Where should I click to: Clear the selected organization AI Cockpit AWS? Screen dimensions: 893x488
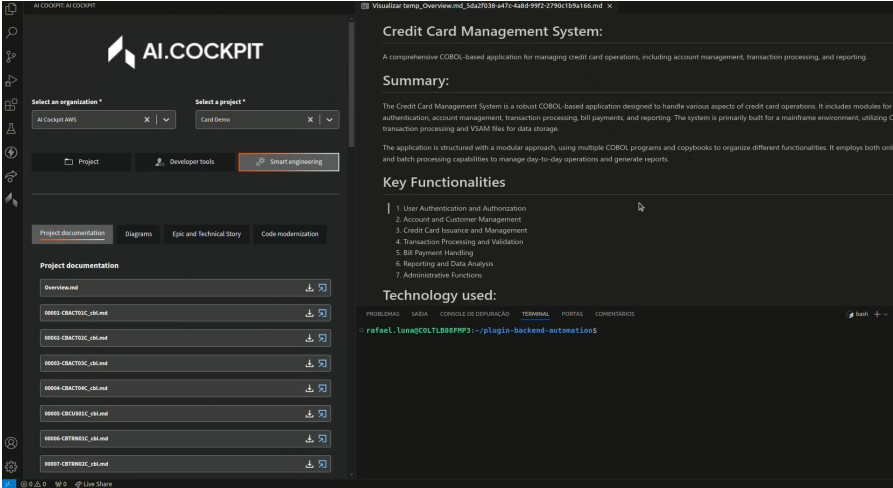tap(147, 119)
